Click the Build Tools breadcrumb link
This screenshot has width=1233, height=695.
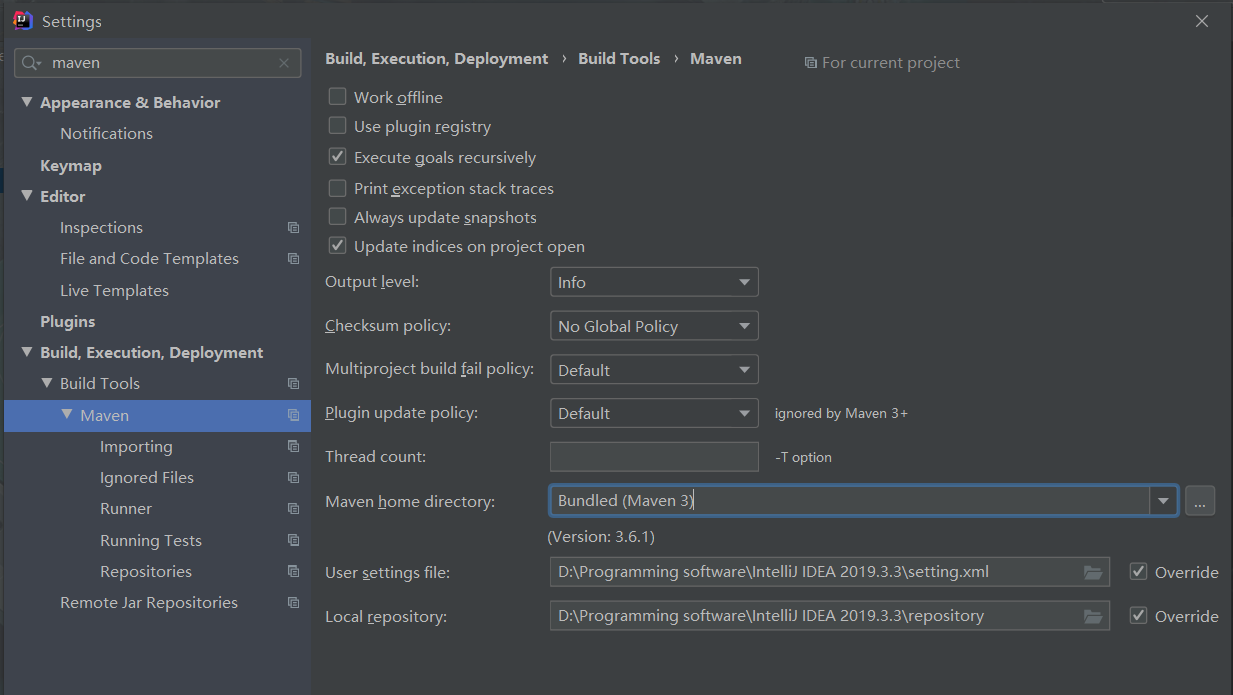pos(619,59)
